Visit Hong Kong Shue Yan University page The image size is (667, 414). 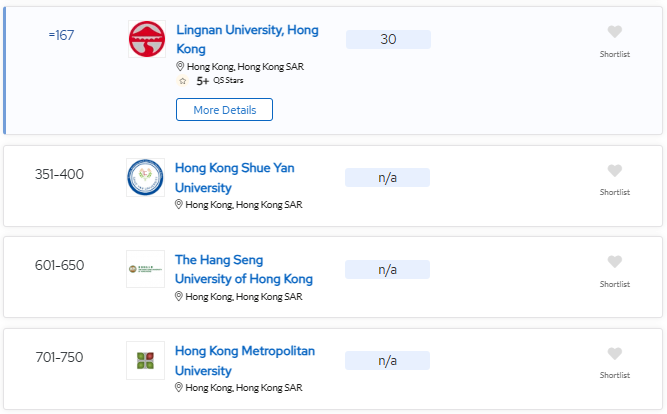click(x=234, y=177)
